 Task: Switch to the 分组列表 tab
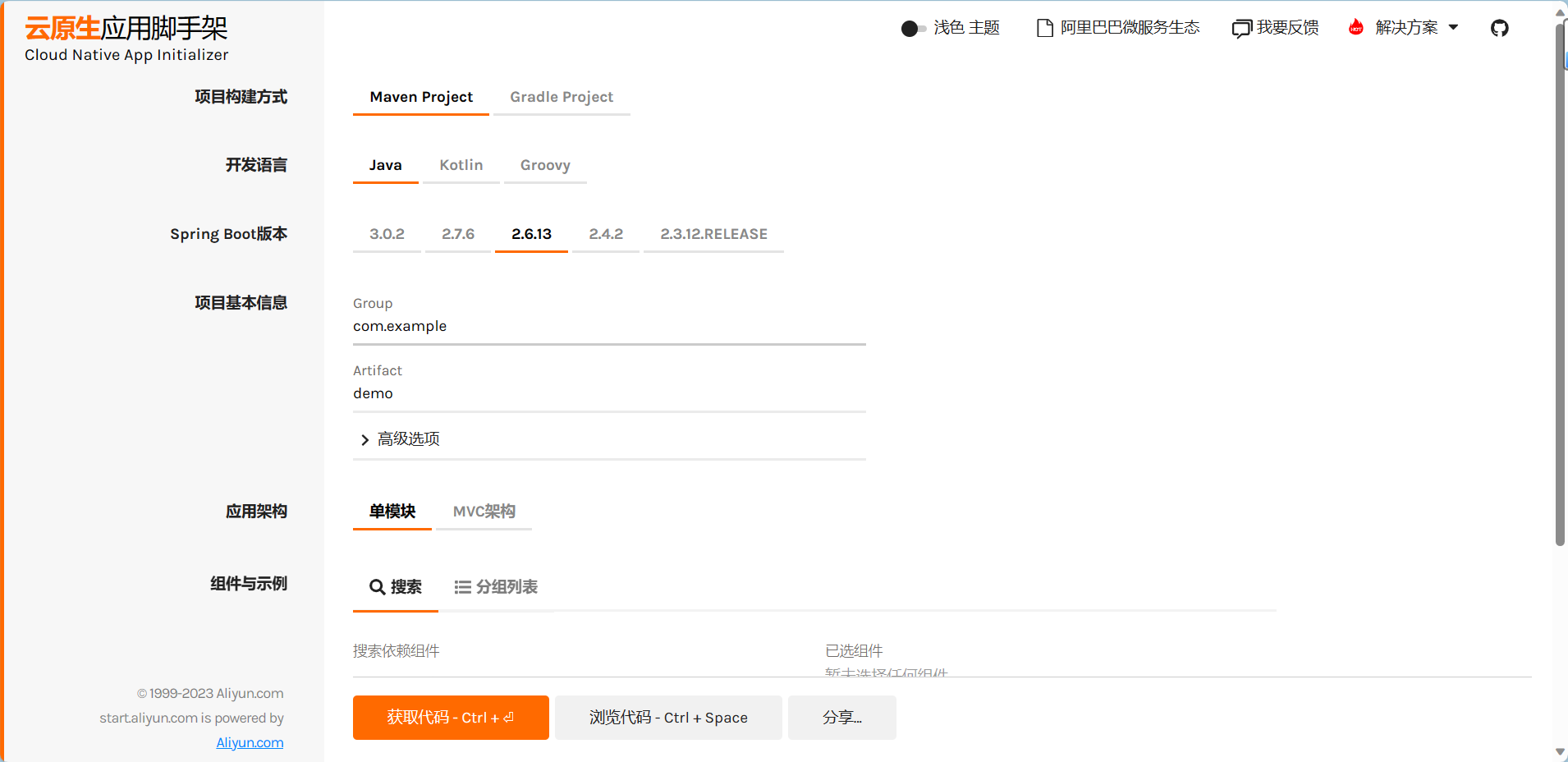(x=496, y=587)
